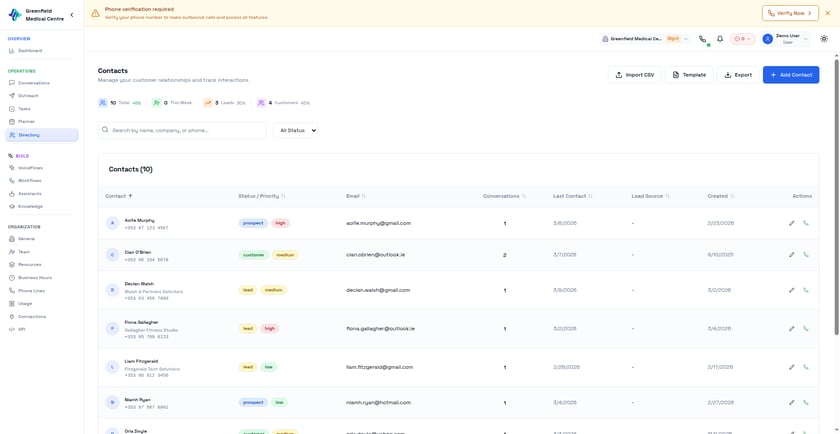Click the Greenfield Medical Centre logo
840x434 pixels.
tap(14, 15)
